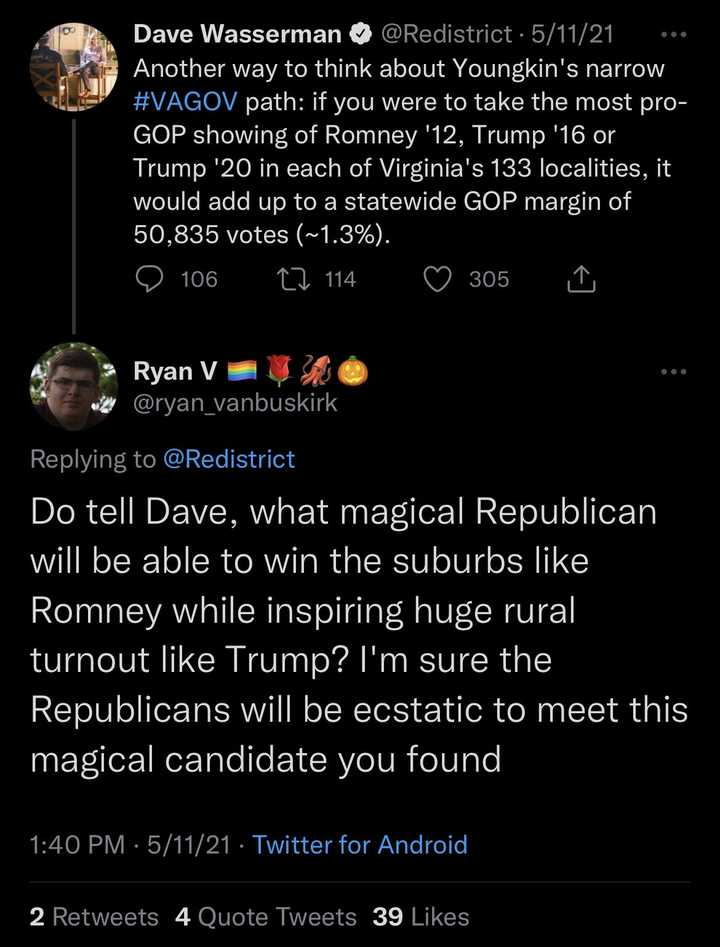This screenshot has height=947, width=720.
Task: Click the Twitter for Android source link
Action: click(360, 844)
